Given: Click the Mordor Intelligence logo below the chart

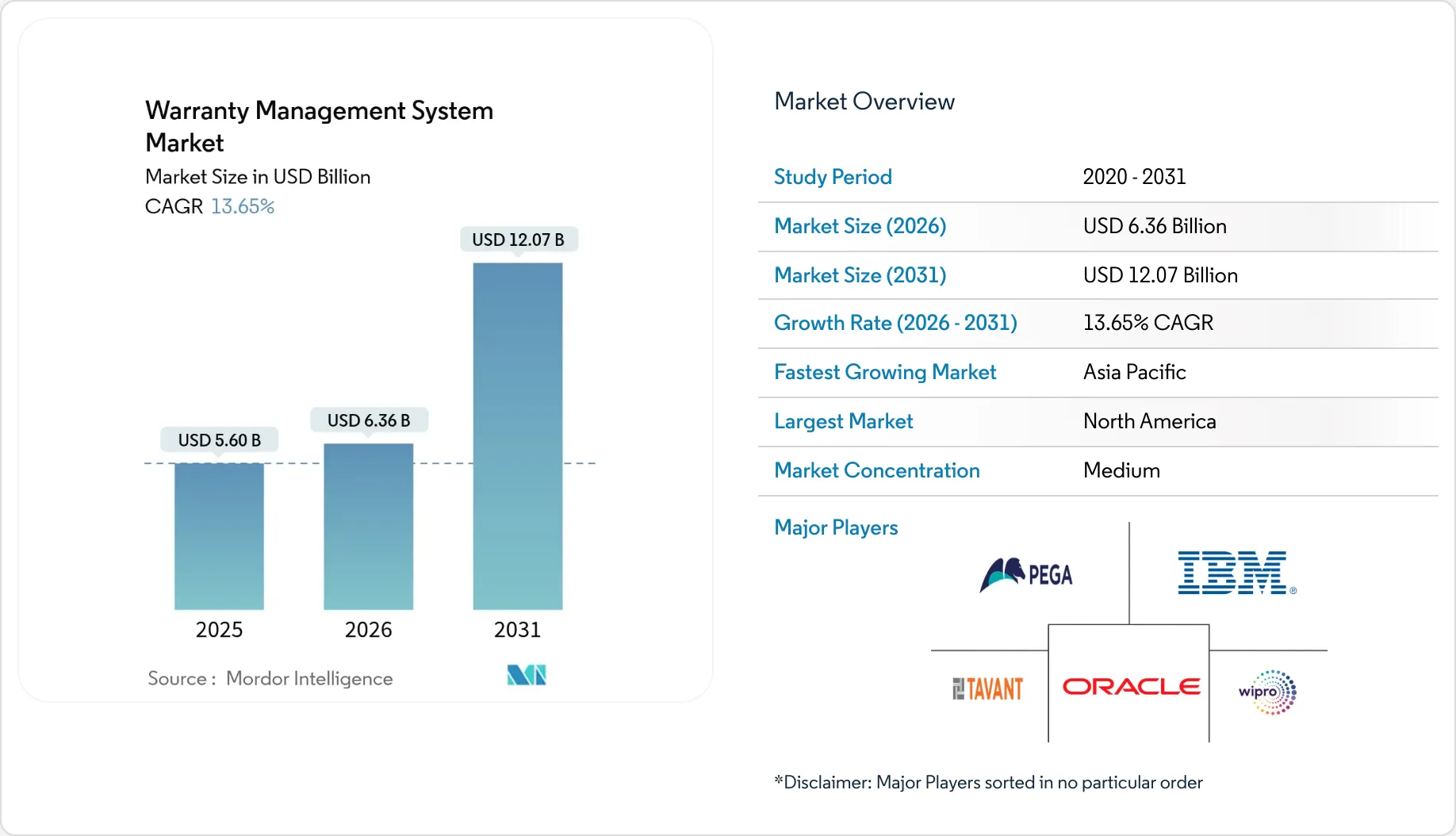Looking at the screenshot, I should pos(526,675).
